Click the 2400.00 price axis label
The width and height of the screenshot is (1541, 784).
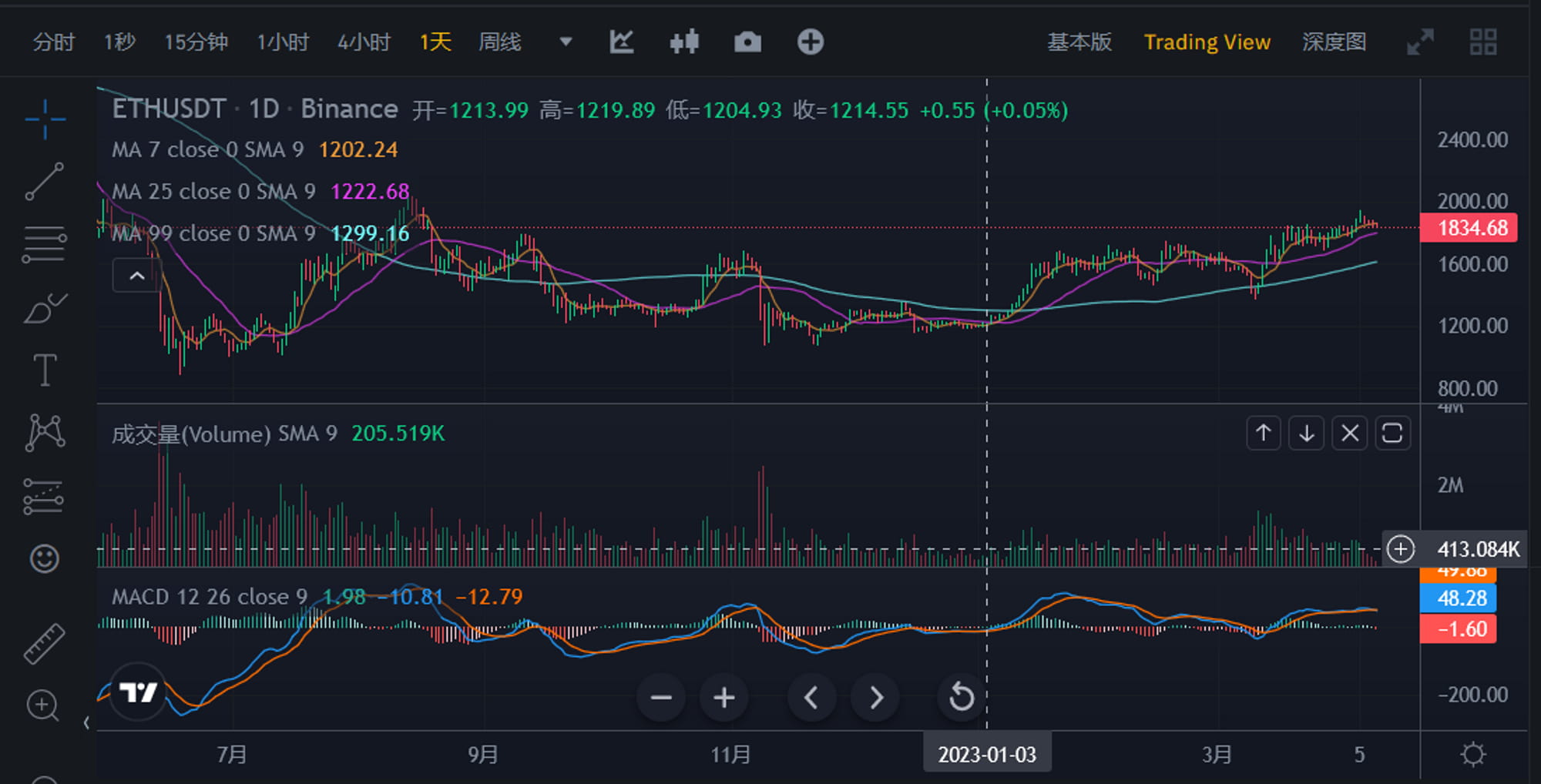coord(1472,140)
